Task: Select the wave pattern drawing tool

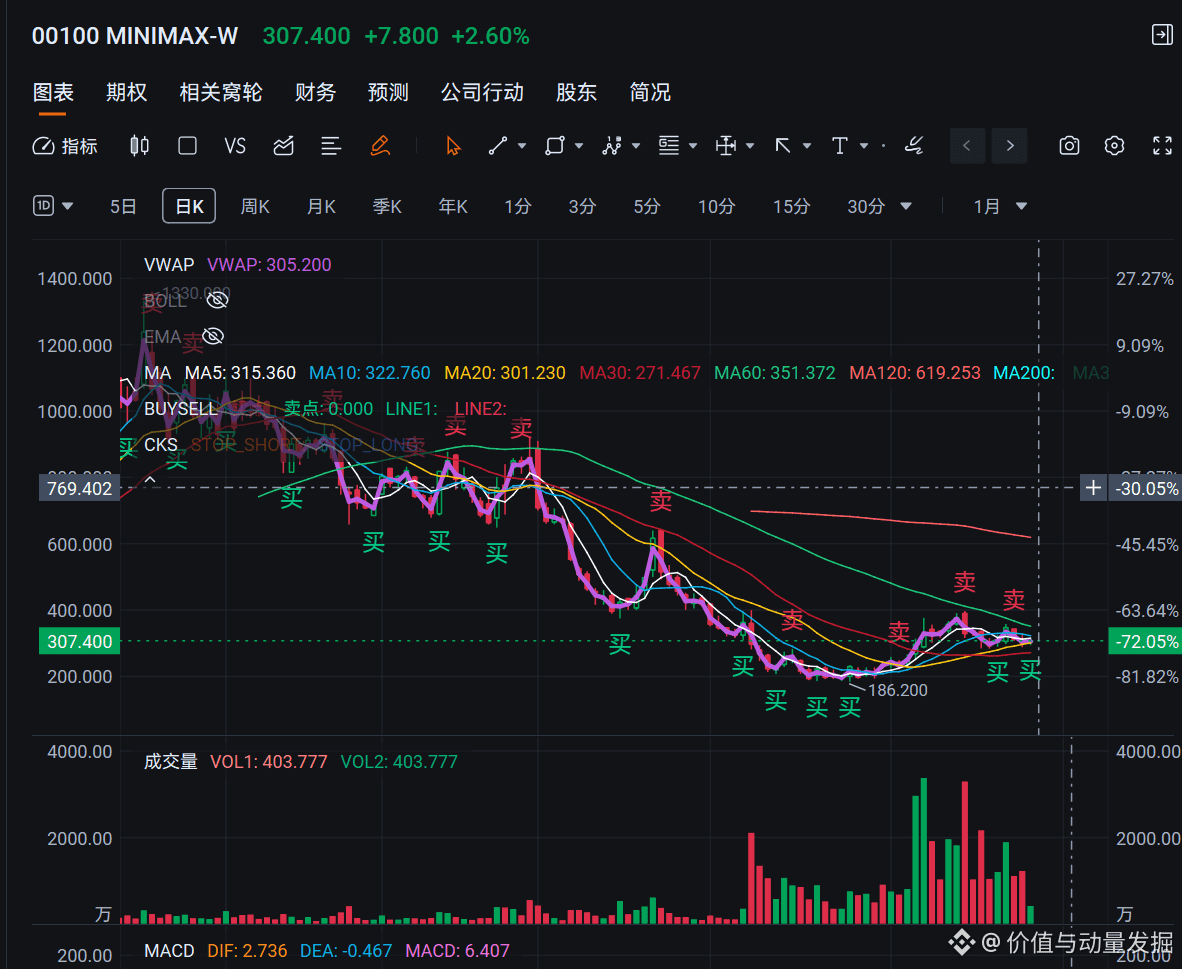Action: click(x=611, y=146)
